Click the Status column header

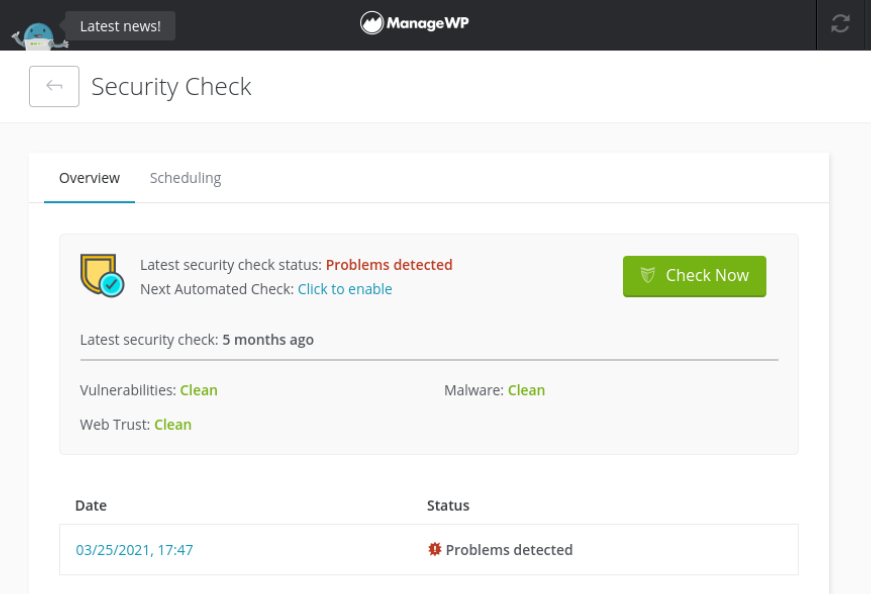click(x=448, y=506)
